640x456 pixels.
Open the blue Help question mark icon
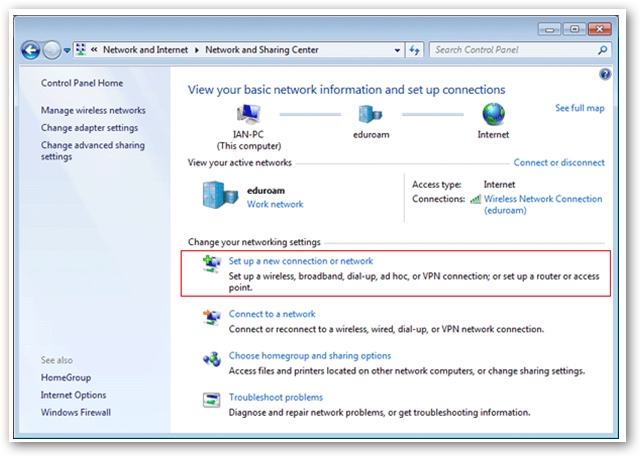pos(605,74)
